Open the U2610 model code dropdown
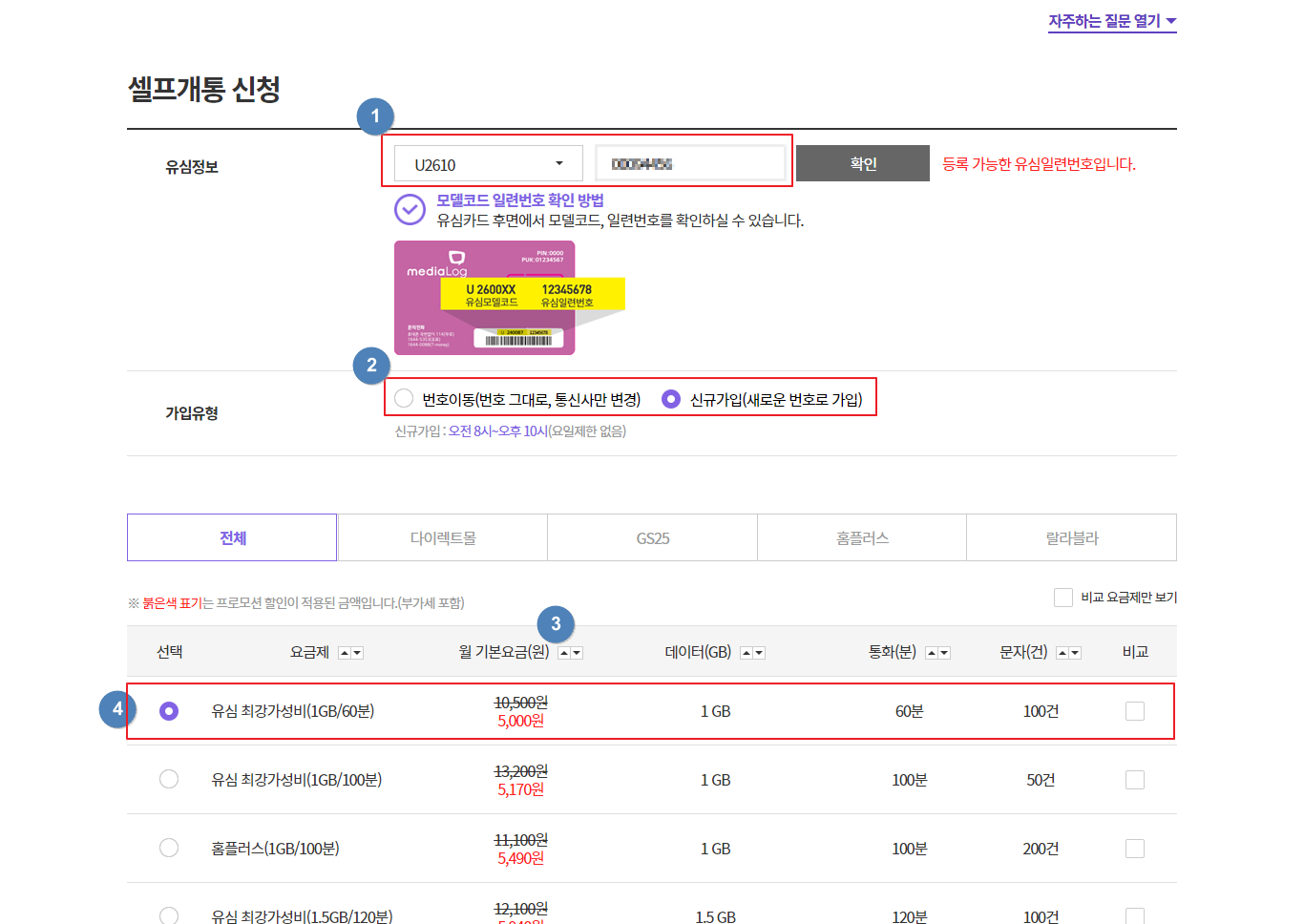The height and width of the screenshot is (924, 1304). pyautogui.click(x=489, y=163)
